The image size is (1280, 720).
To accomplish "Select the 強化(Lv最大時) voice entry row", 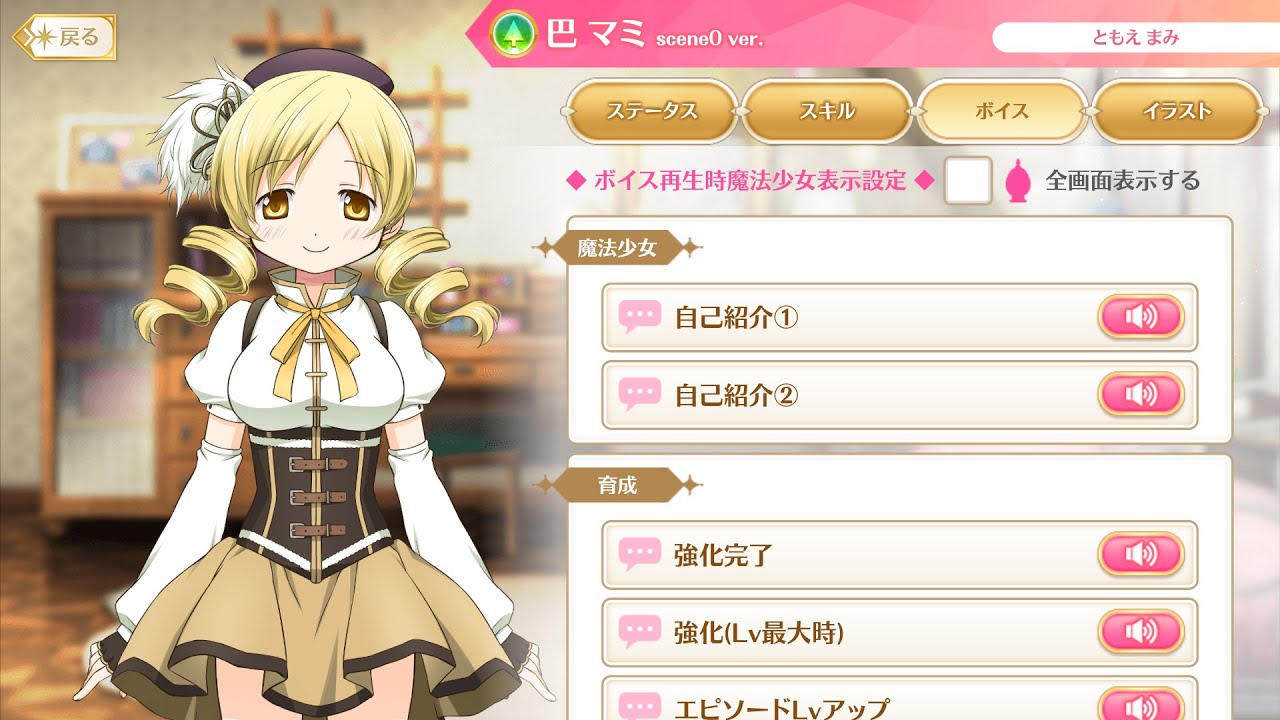I will [x=899, y=632].
